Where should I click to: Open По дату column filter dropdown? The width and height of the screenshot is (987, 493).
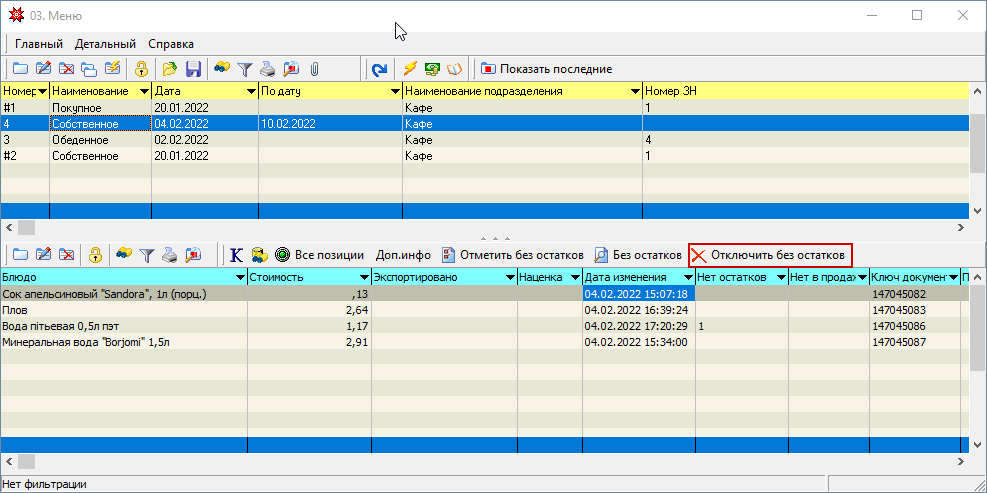[x=395, y=91]
